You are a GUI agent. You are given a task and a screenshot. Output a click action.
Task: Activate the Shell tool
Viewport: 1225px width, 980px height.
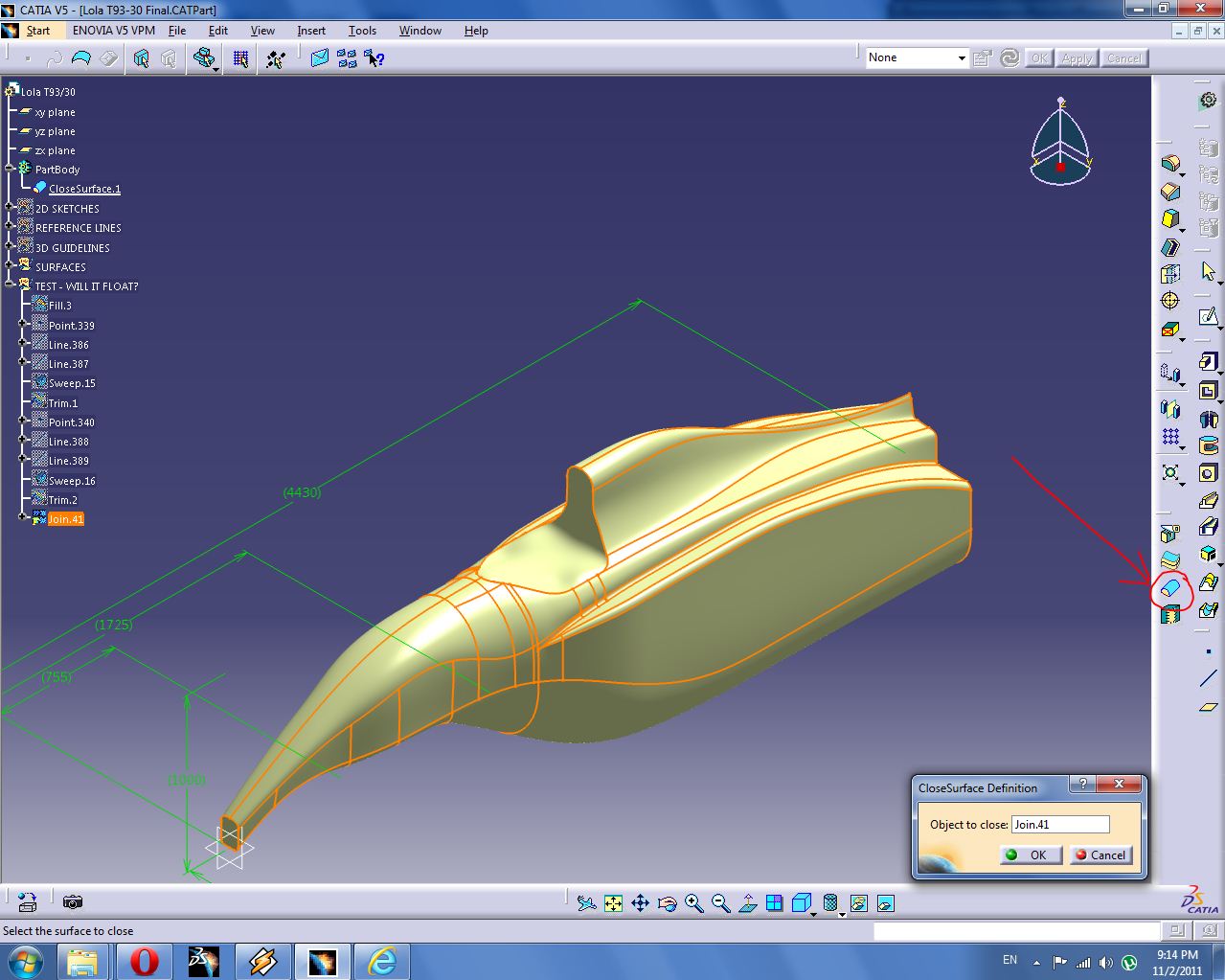coord(1170,247)
